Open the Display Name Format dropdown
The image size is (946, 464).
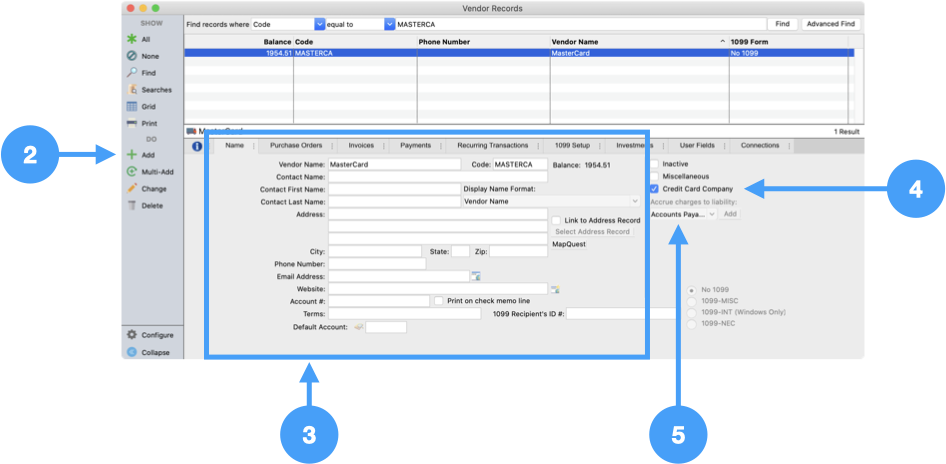coord(550,201)
